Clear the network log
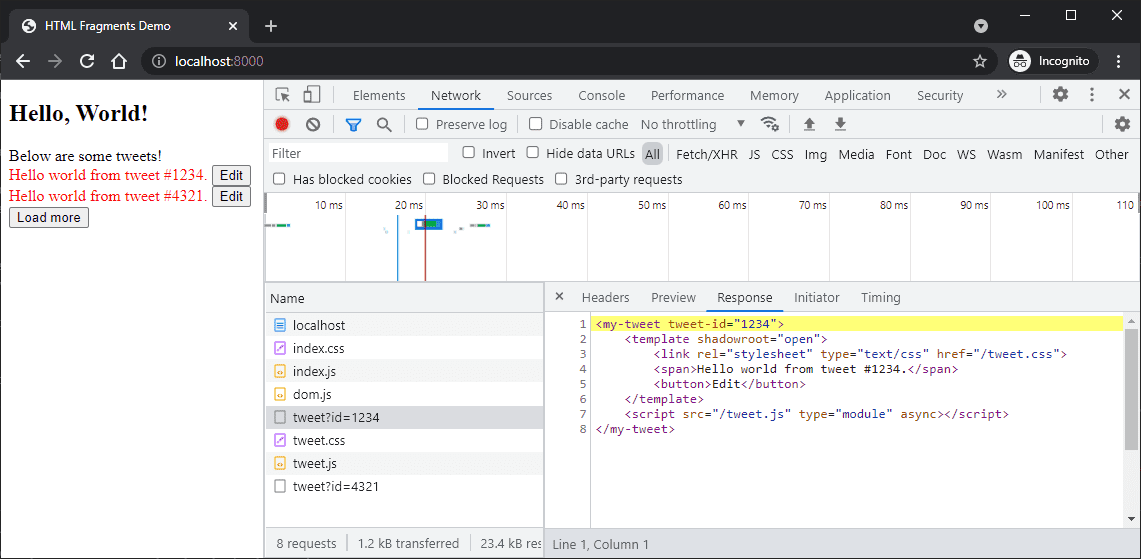This screenshot has height=559, width=1141. point(313,124)
